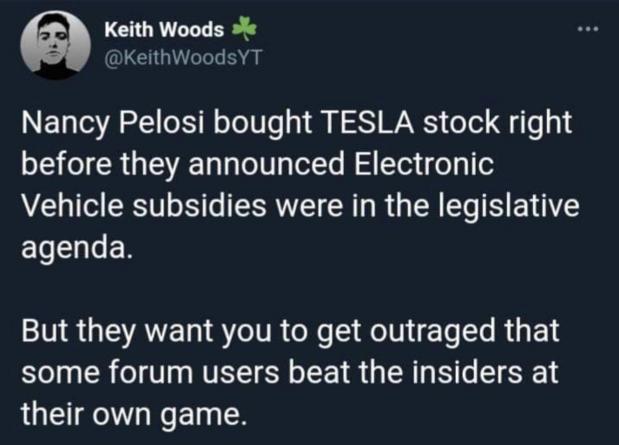Click the line starting with But they want

pyautogui.click(x=290, y=331)
